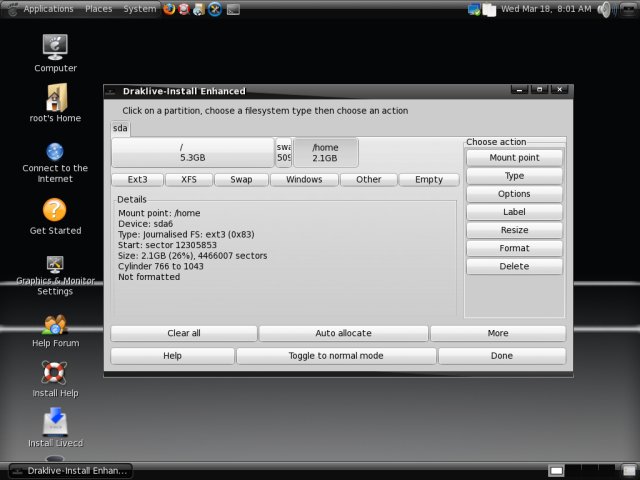Choose the Ext3 filesystem type
640x480 pixels.
point(137,180)
